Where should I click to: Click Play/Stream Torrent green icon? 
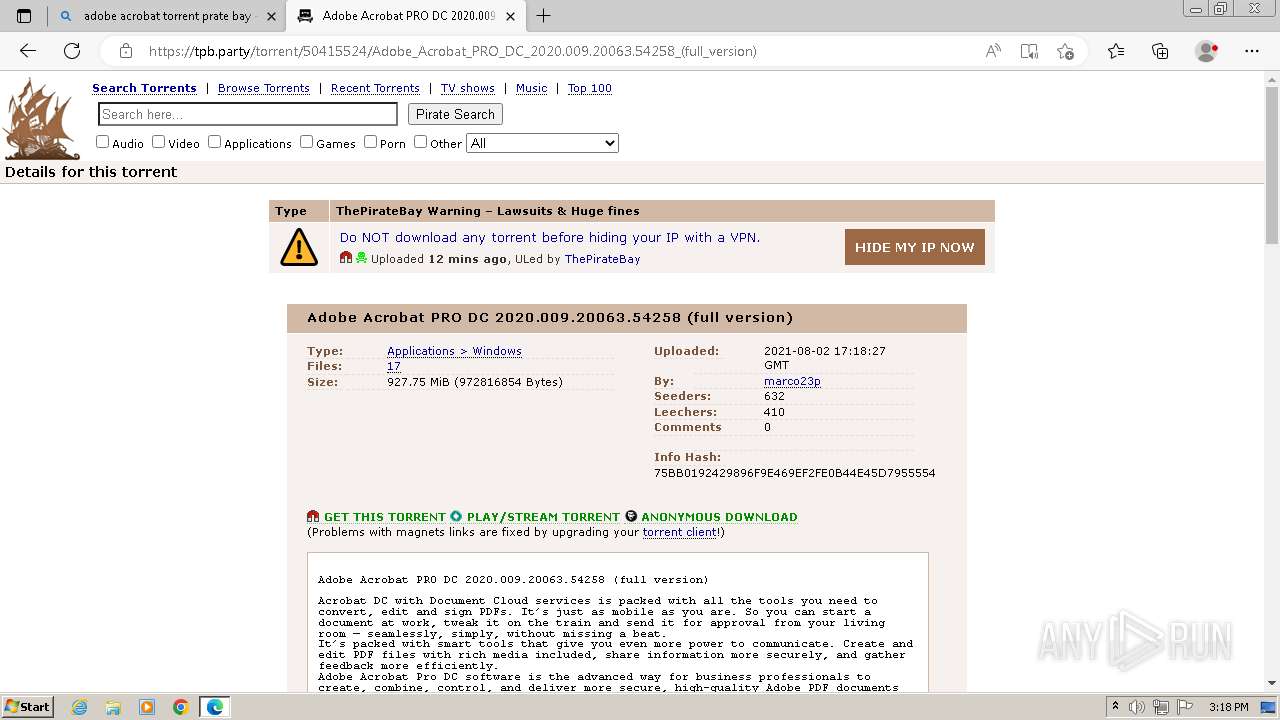(x=456, y=517)
